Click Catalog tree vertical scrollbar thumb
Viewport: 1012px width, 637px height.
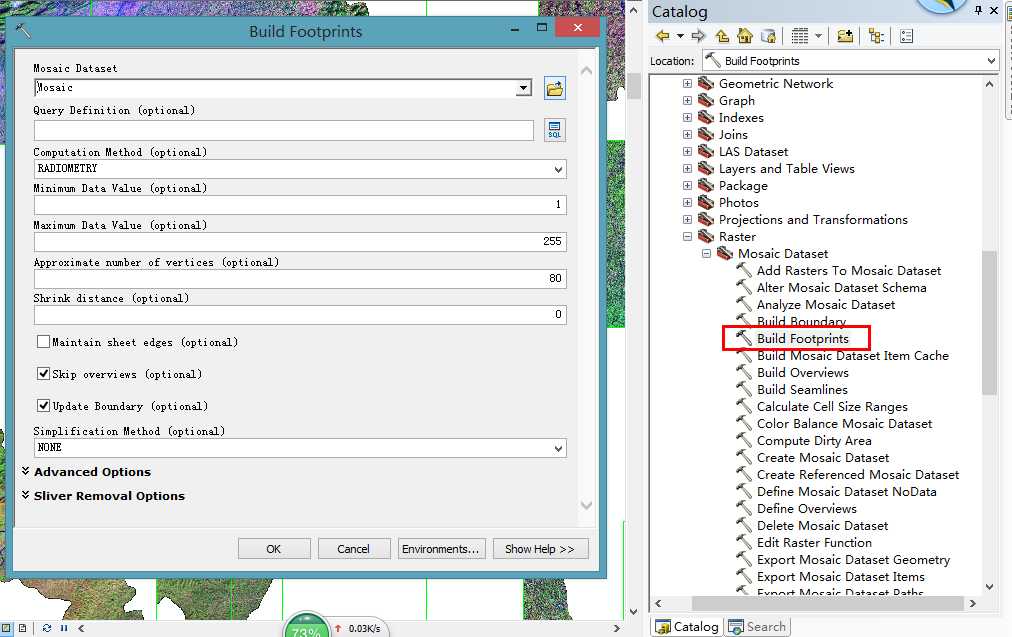(x=989, y=322)
